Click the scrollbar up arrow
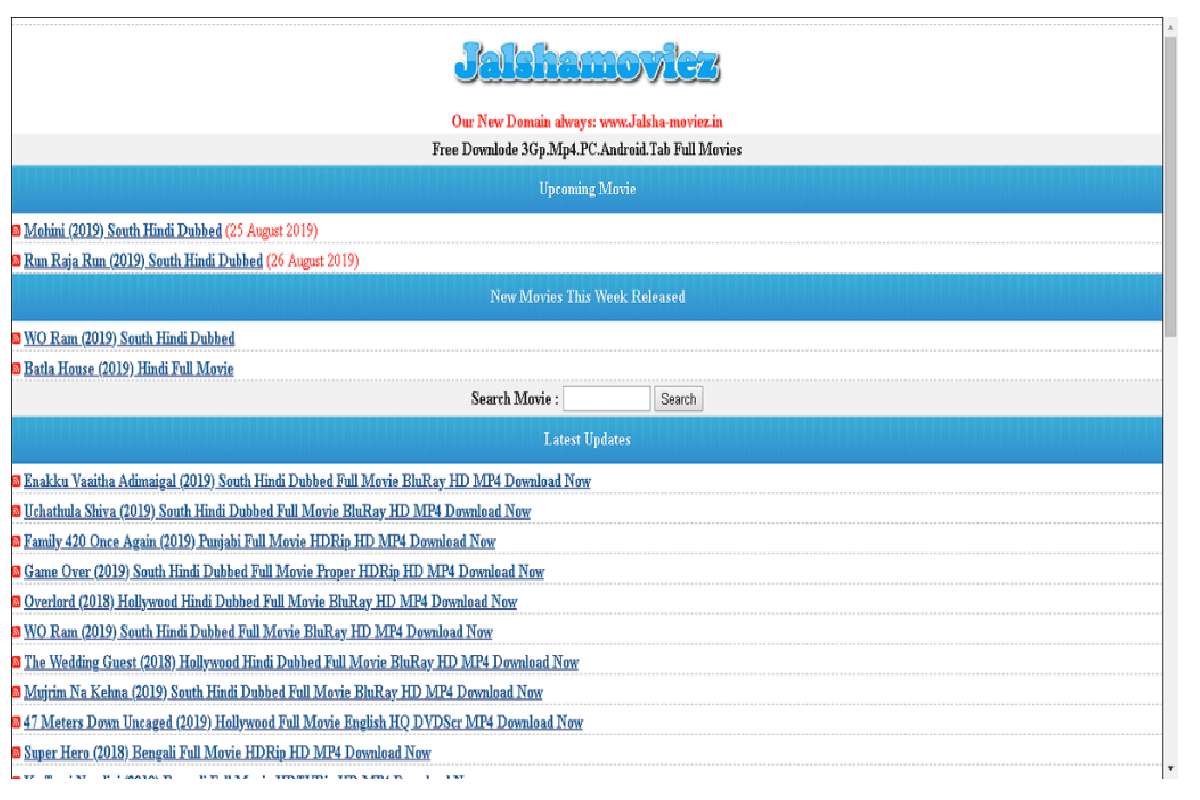 pos(1171,27)
